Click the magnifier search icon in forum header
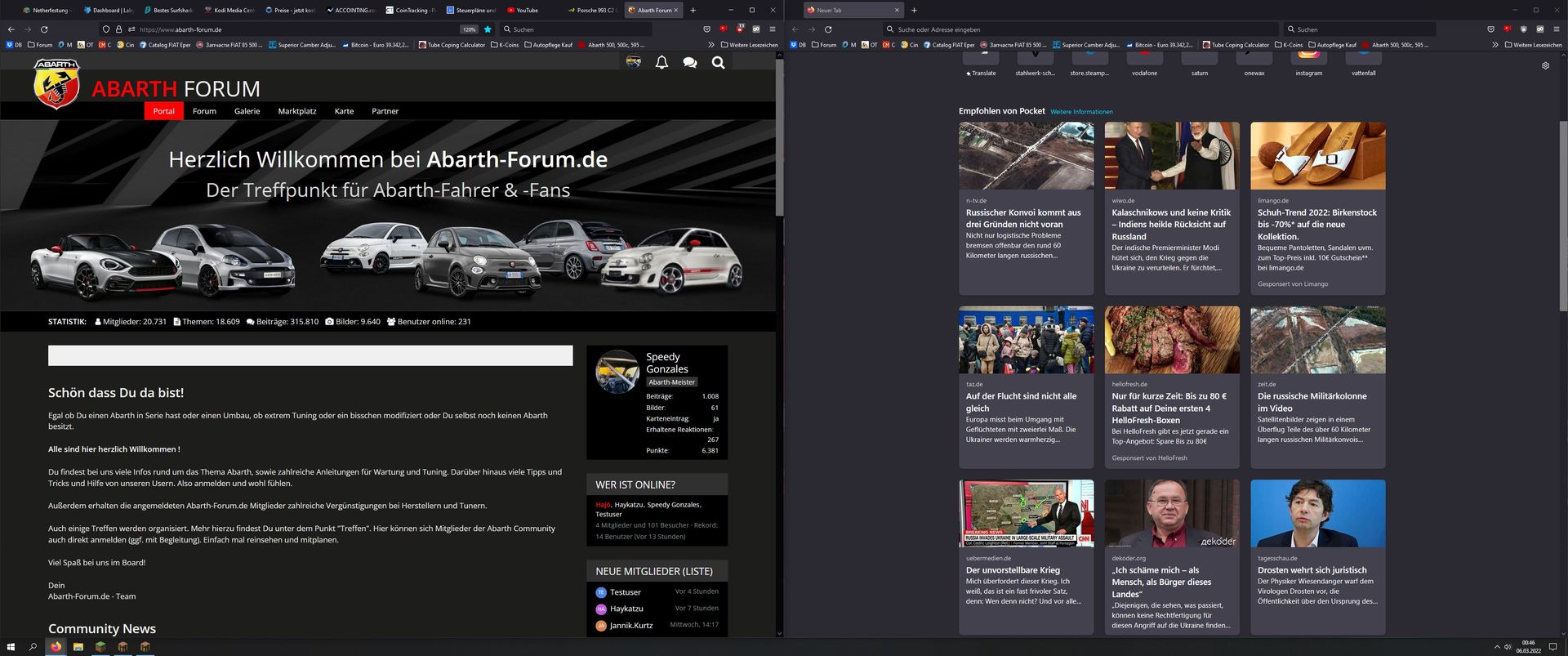1568x656 pixels. pyautogui.click(x=718, y=63)
